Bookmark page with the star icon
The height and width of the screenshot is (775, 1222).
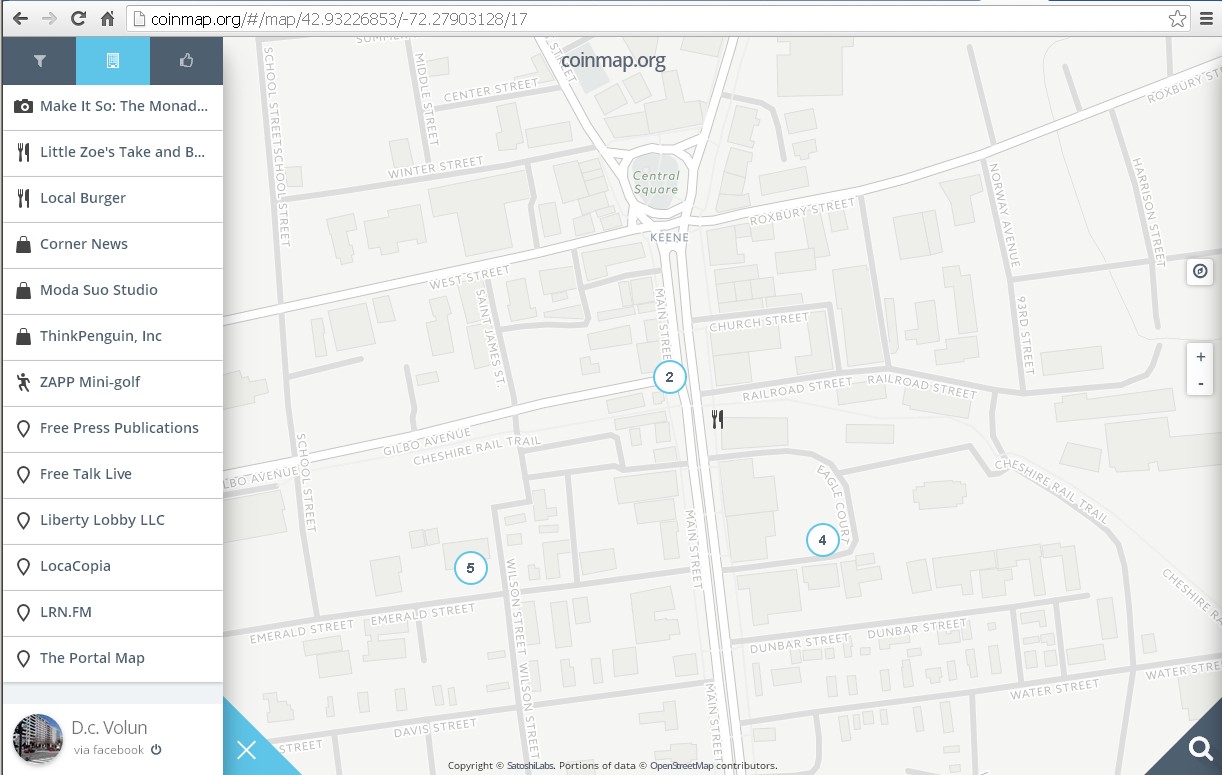[x=1177, y=19]
